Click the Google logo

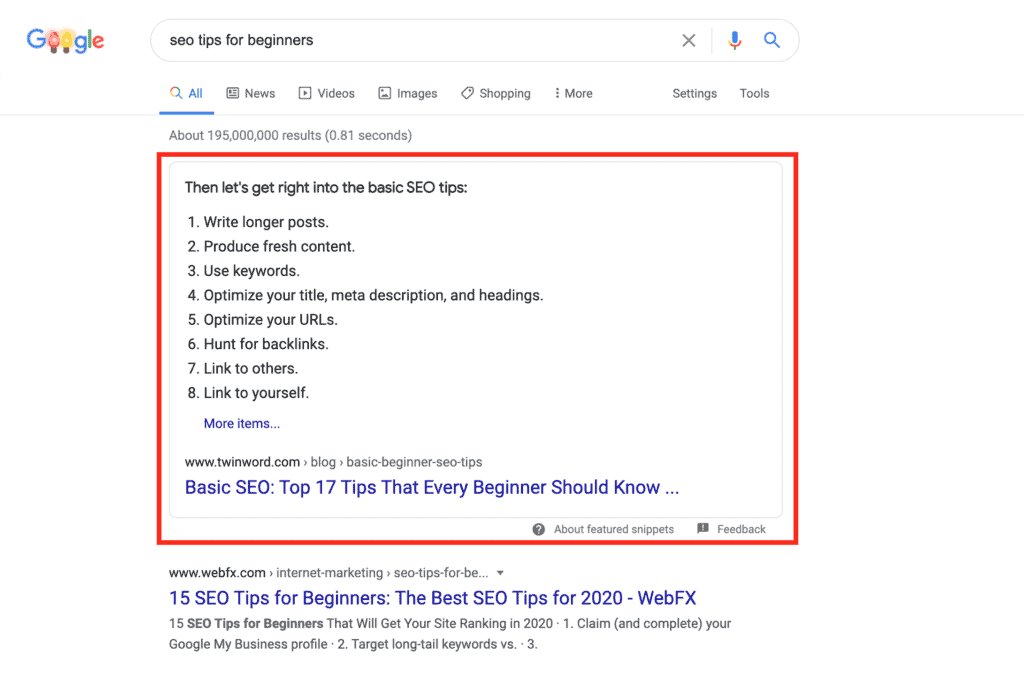pyautogui.click(x=65, y=41)
